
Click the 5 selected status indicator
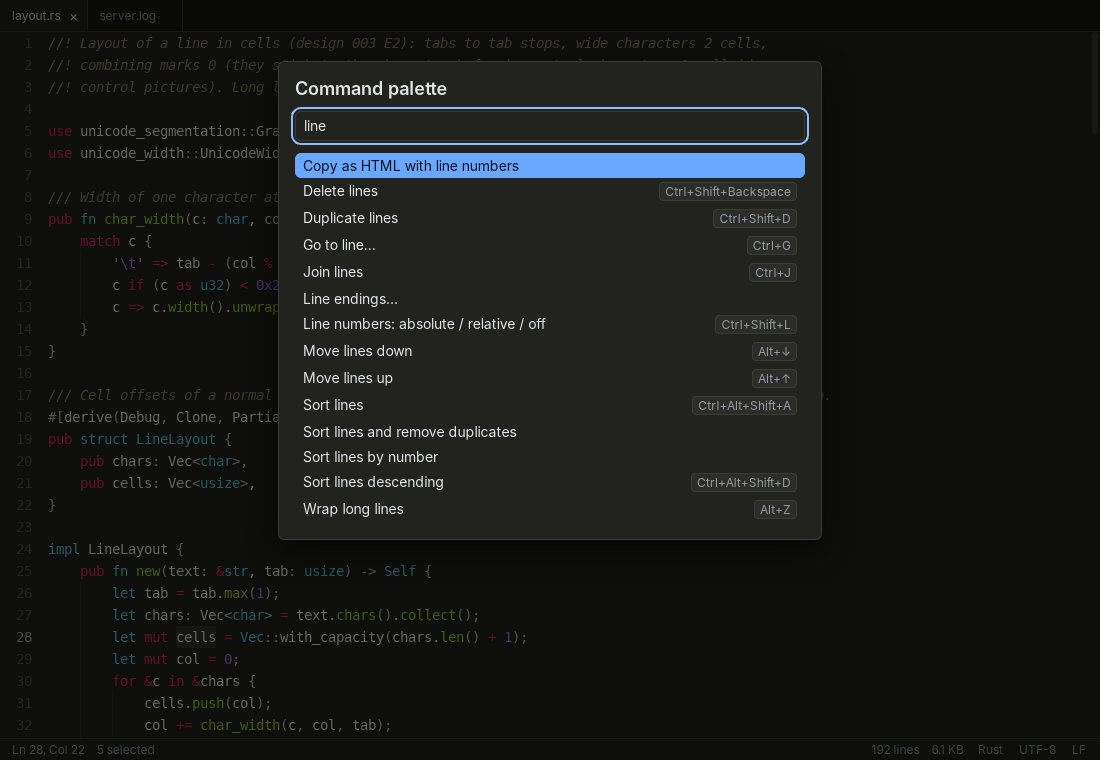pyautogui.click(x=126, y=749)
